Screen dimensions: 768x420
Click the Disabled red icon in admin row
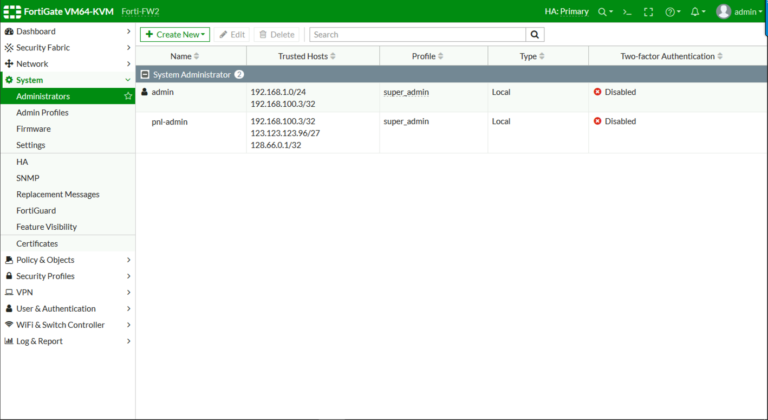click(598, 92)
